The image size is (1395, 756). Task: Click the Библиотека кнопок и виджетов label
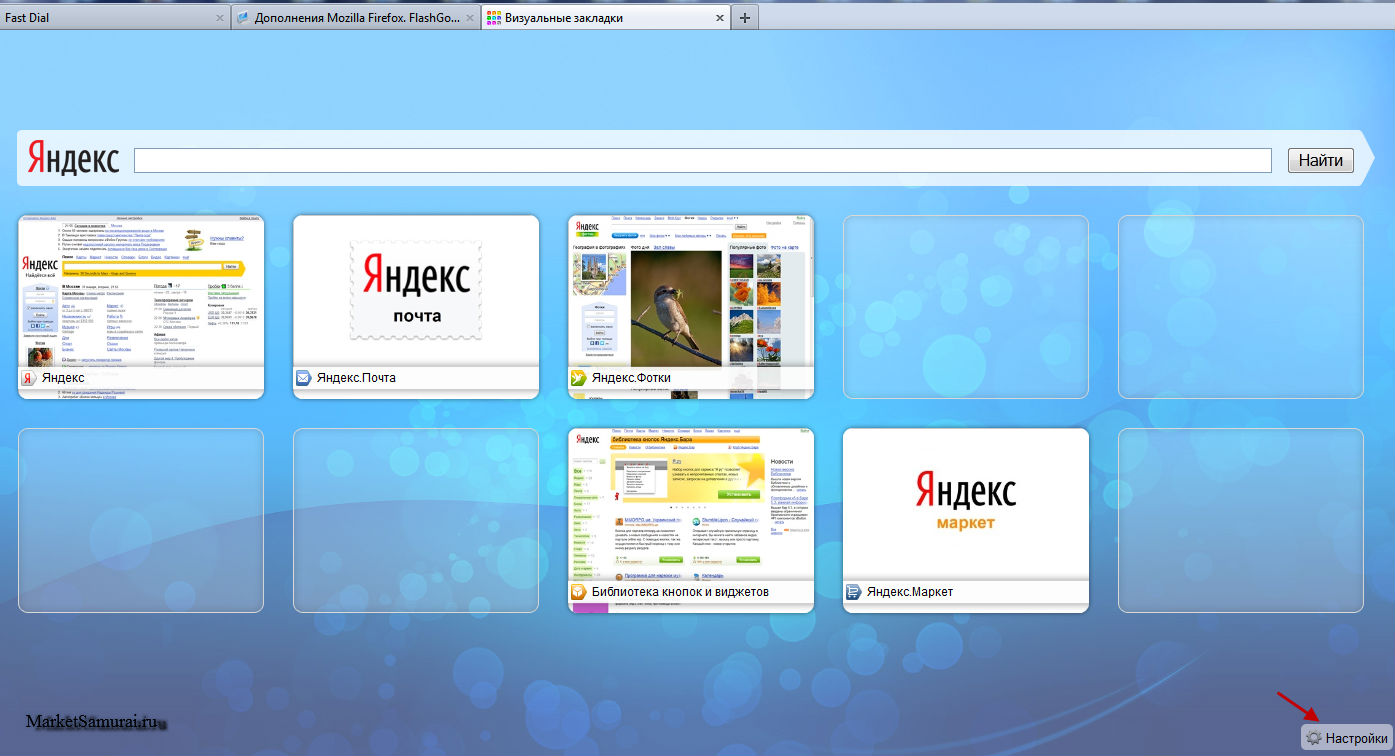680,592
